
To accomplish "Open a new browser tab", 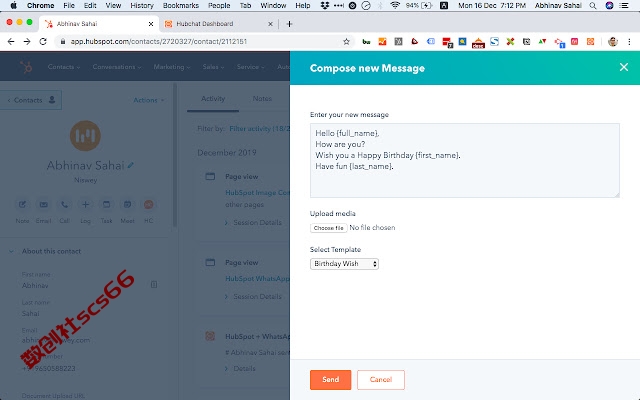I will tap(289, 24).
